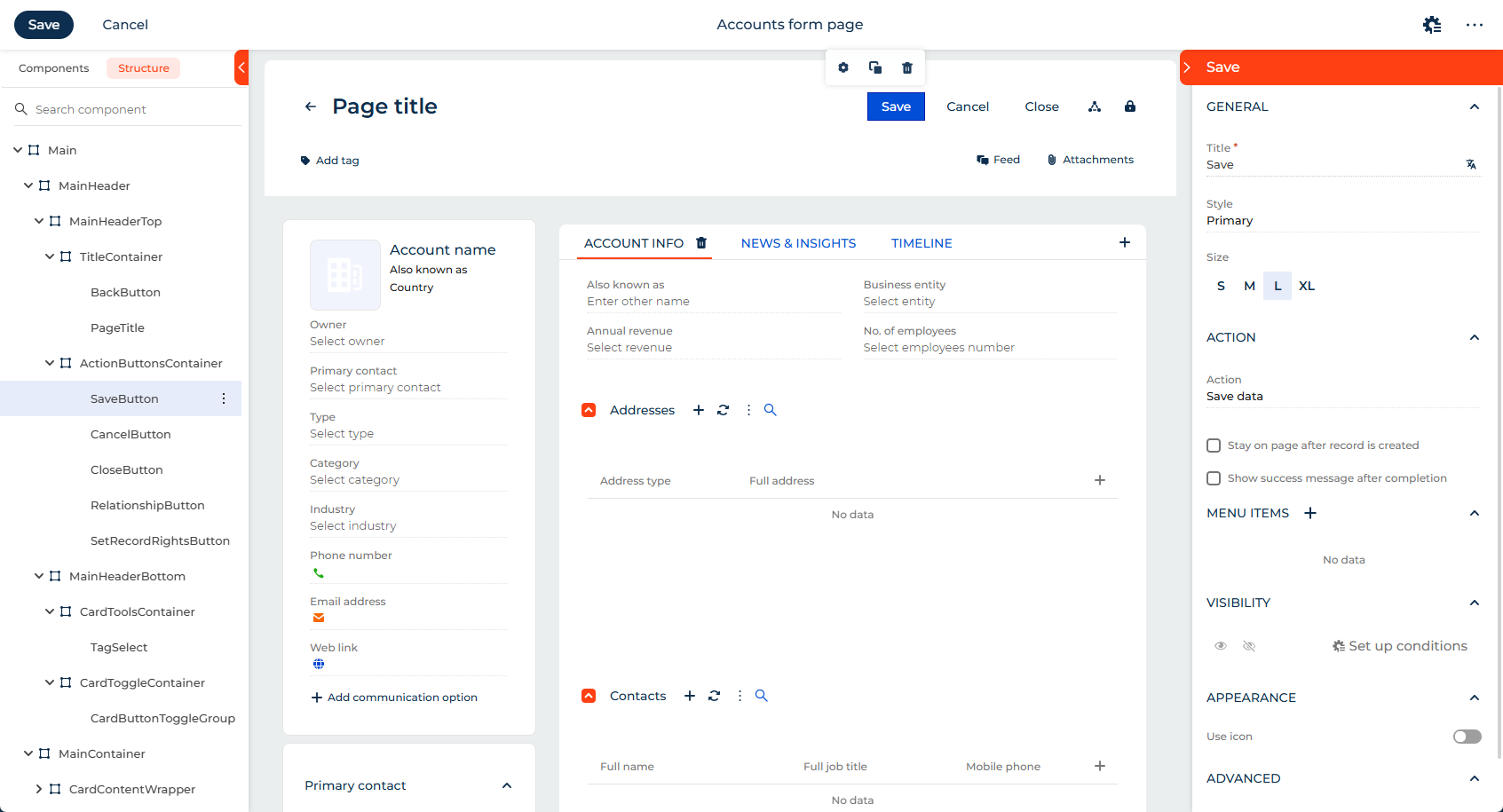Delete the Account Info tab via trash icon

coord(701,243)
